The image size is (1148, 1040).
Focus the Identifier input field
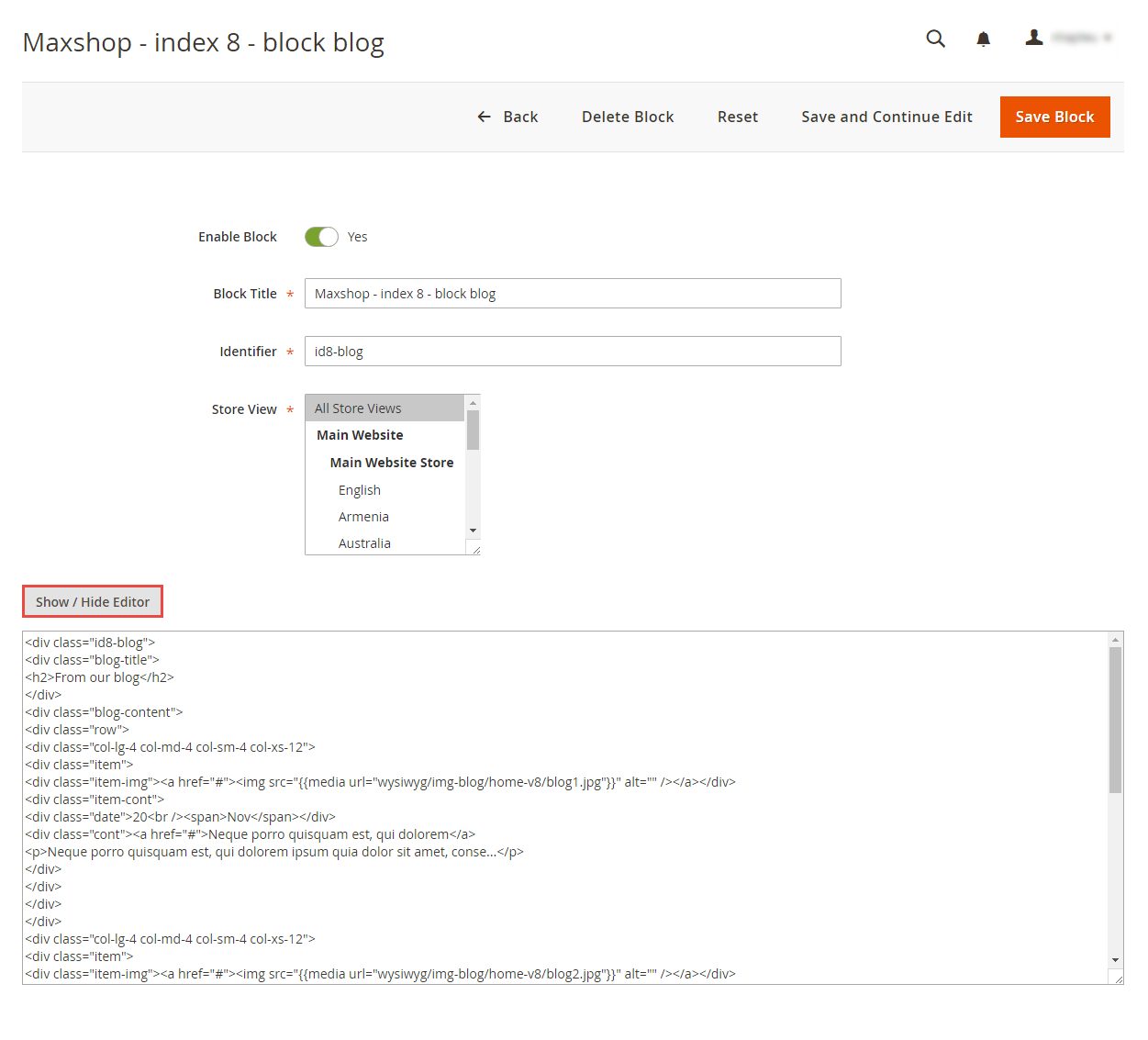573,352
